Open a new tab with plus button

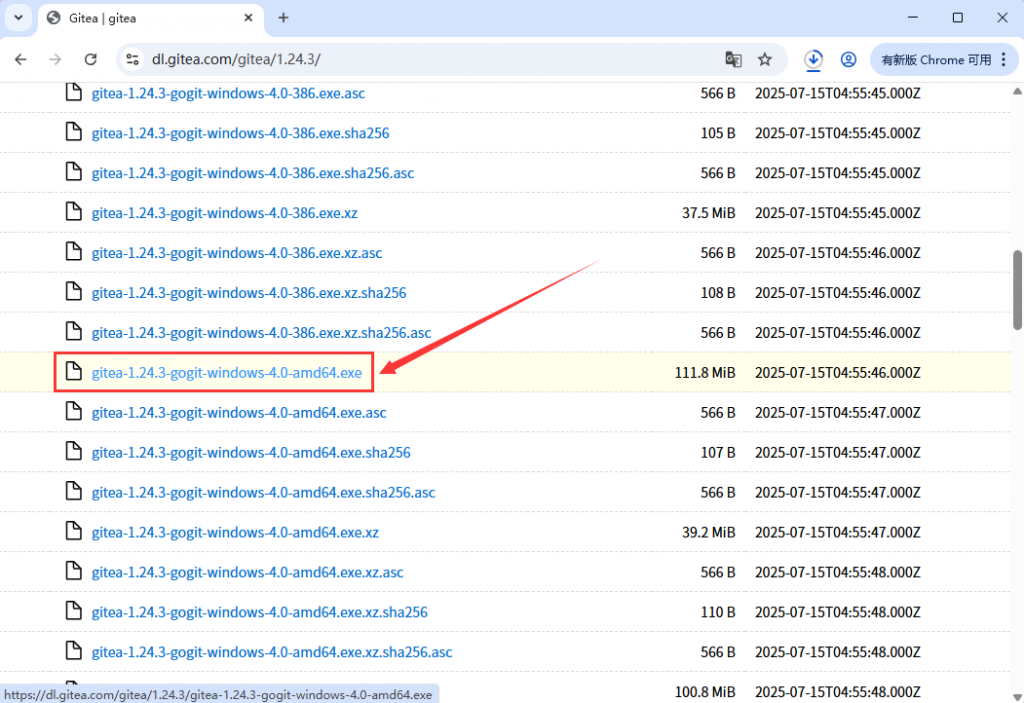(x=283, y=18)
